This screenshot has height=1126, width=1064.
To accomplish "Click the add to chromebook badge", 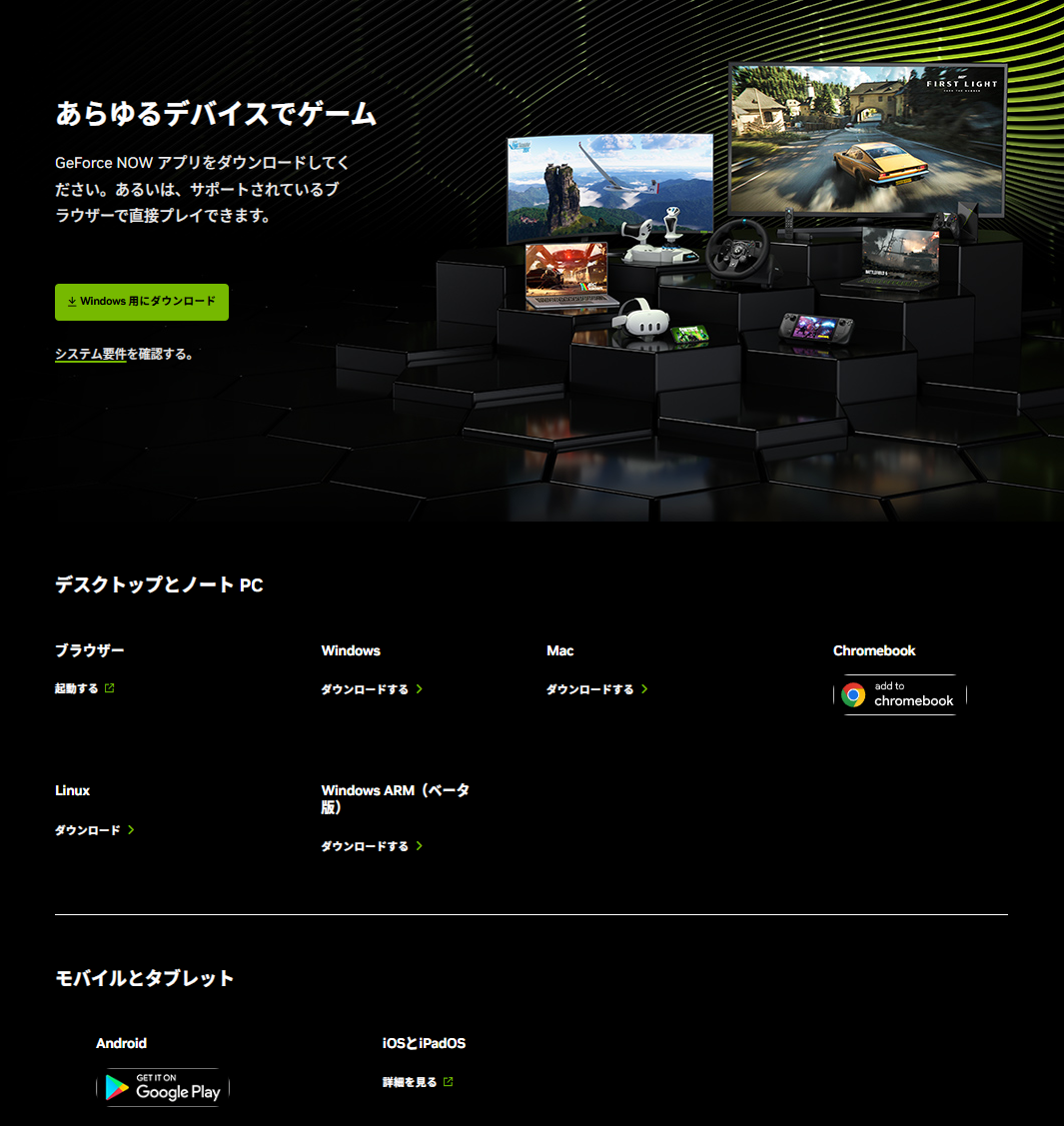I will [900, 694].
